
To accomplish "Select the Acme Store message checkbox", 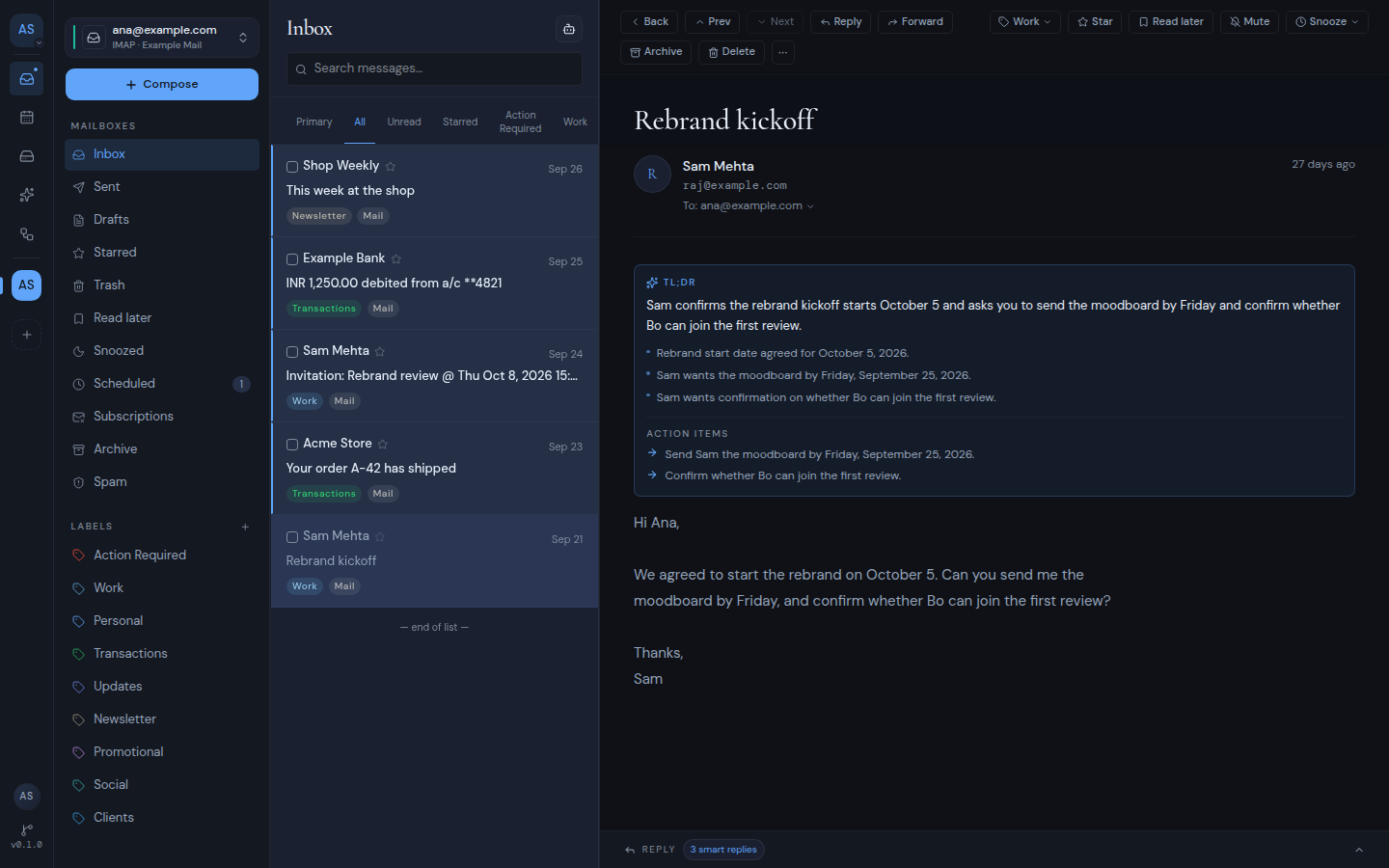I will click(x=292, y=445).
